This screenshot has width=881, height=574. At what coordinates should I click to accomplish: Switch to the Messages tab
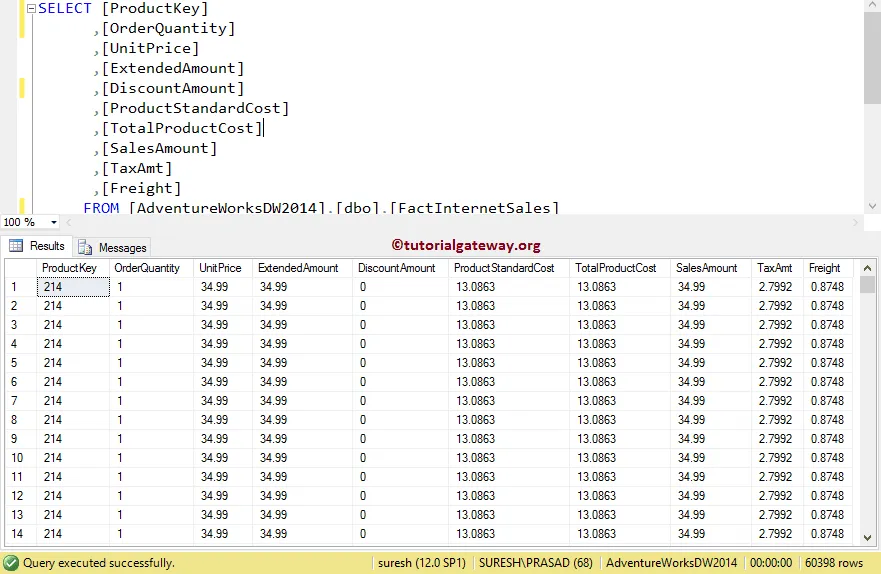[112, 247]
